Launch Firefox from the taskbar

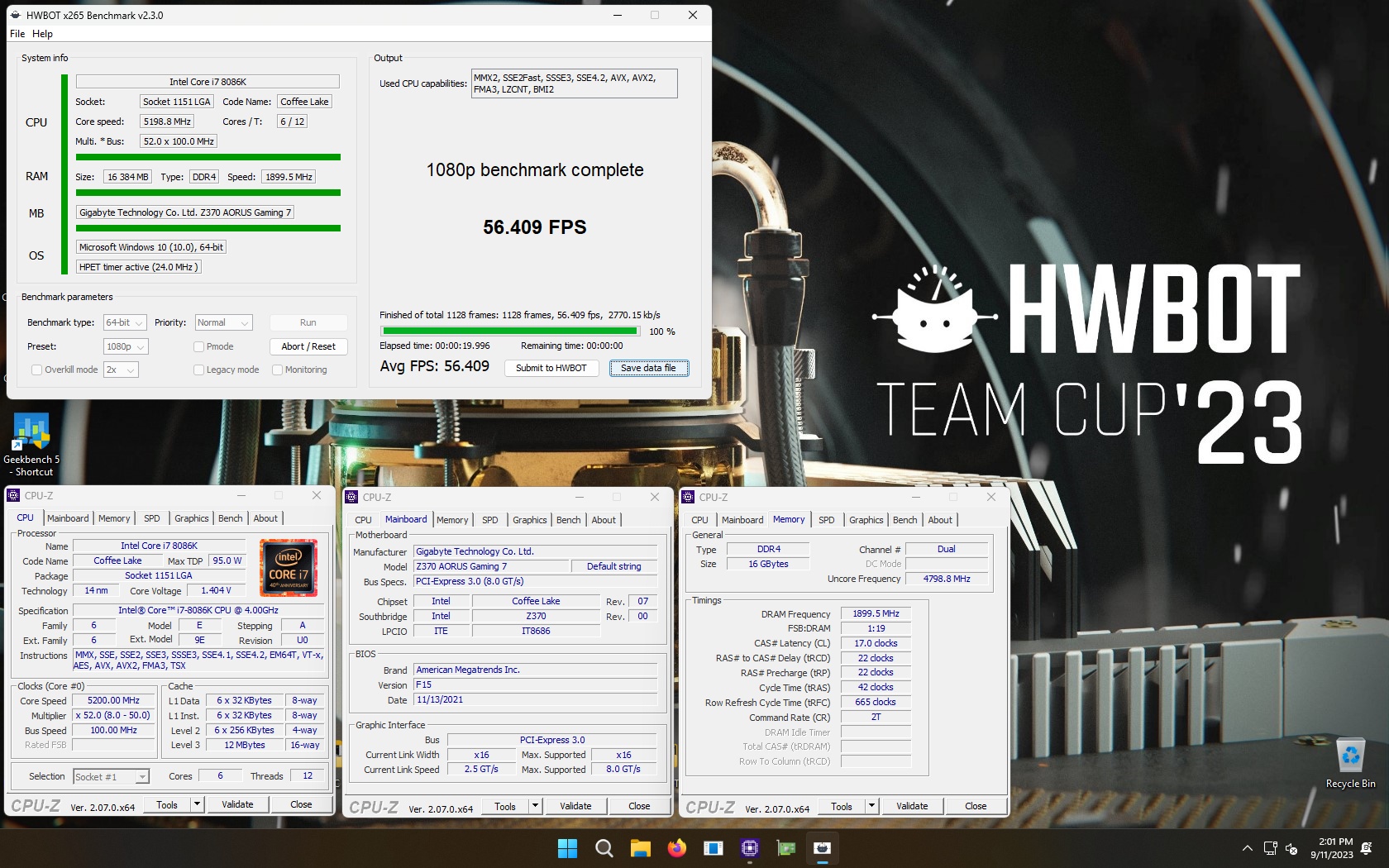pos(677,848)
